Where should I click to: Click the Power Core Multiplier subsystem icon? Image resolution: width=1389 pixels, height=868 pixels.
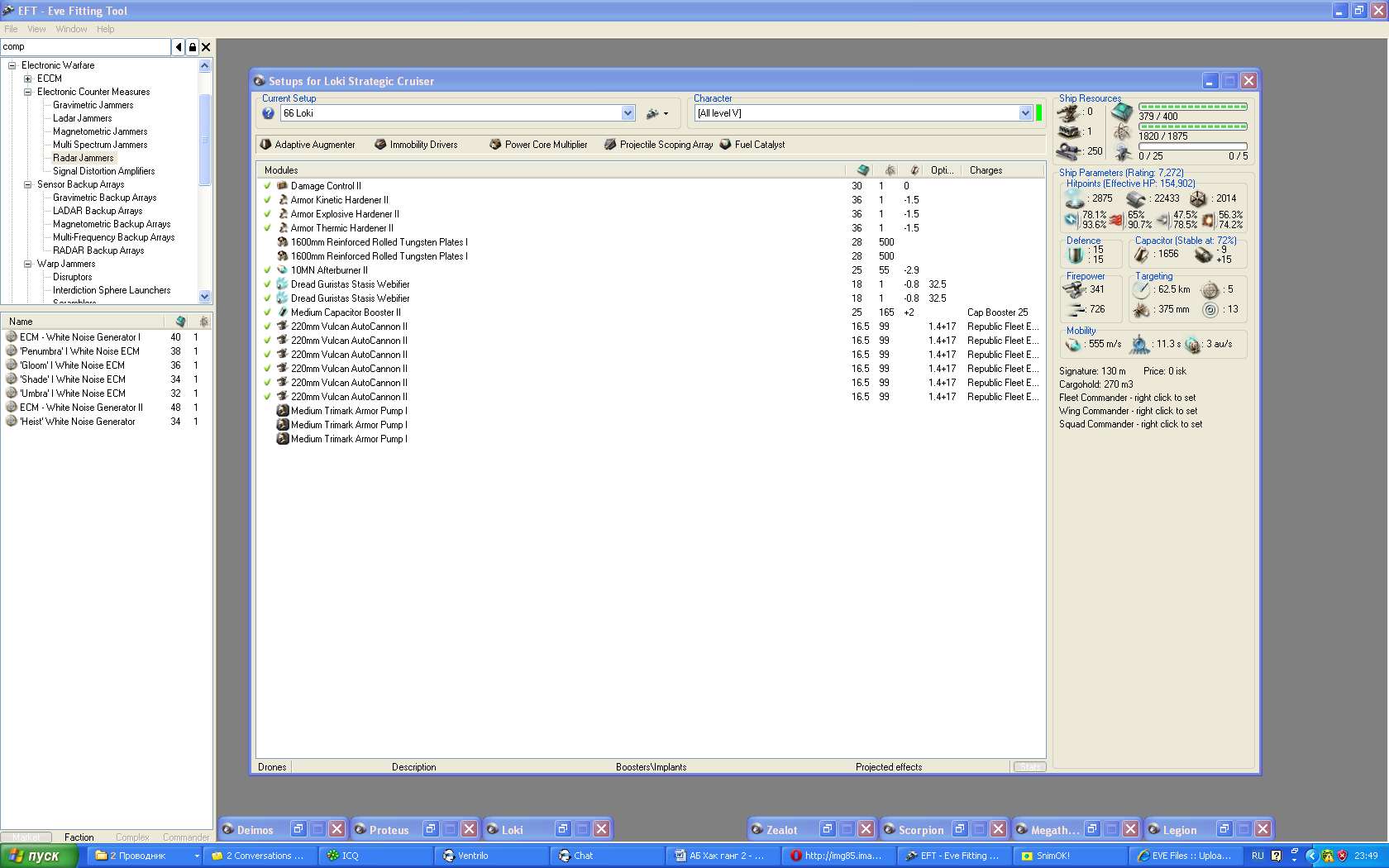point(495,144)
